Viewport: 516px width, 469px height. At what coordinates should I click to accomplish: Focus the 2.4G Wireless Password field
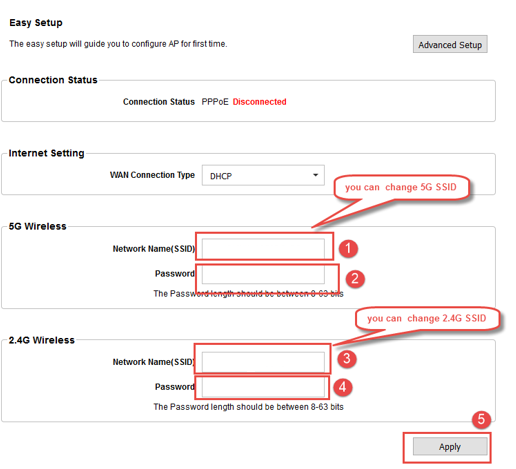point(263,387)
